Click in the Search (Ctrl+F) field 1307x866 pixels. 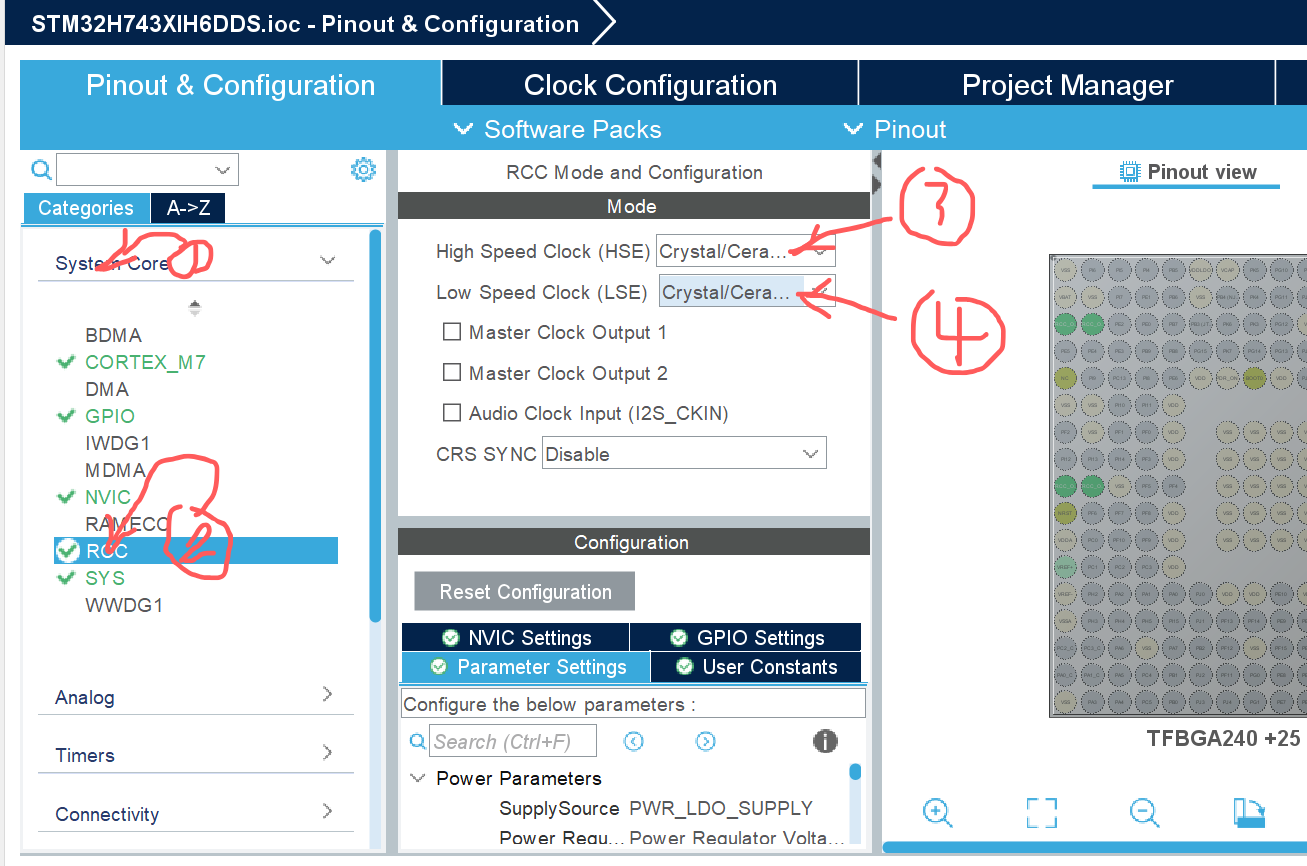click(x=513, y=741)
